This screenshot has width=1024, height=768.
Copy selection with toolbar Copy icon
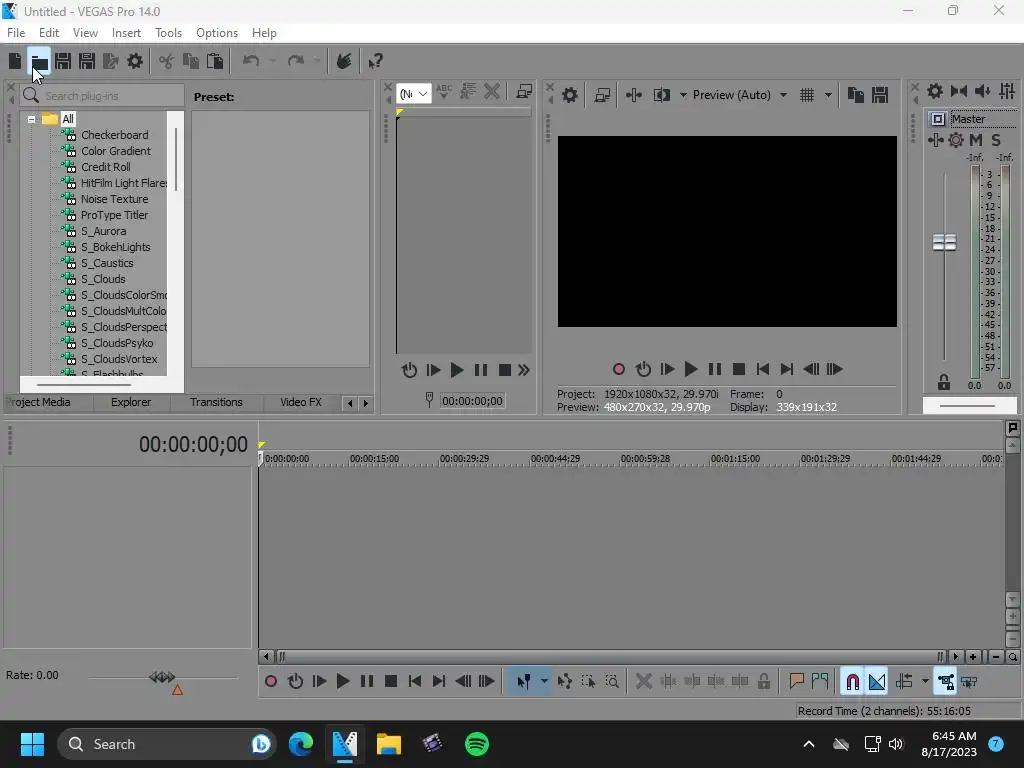tap(191, 61)
